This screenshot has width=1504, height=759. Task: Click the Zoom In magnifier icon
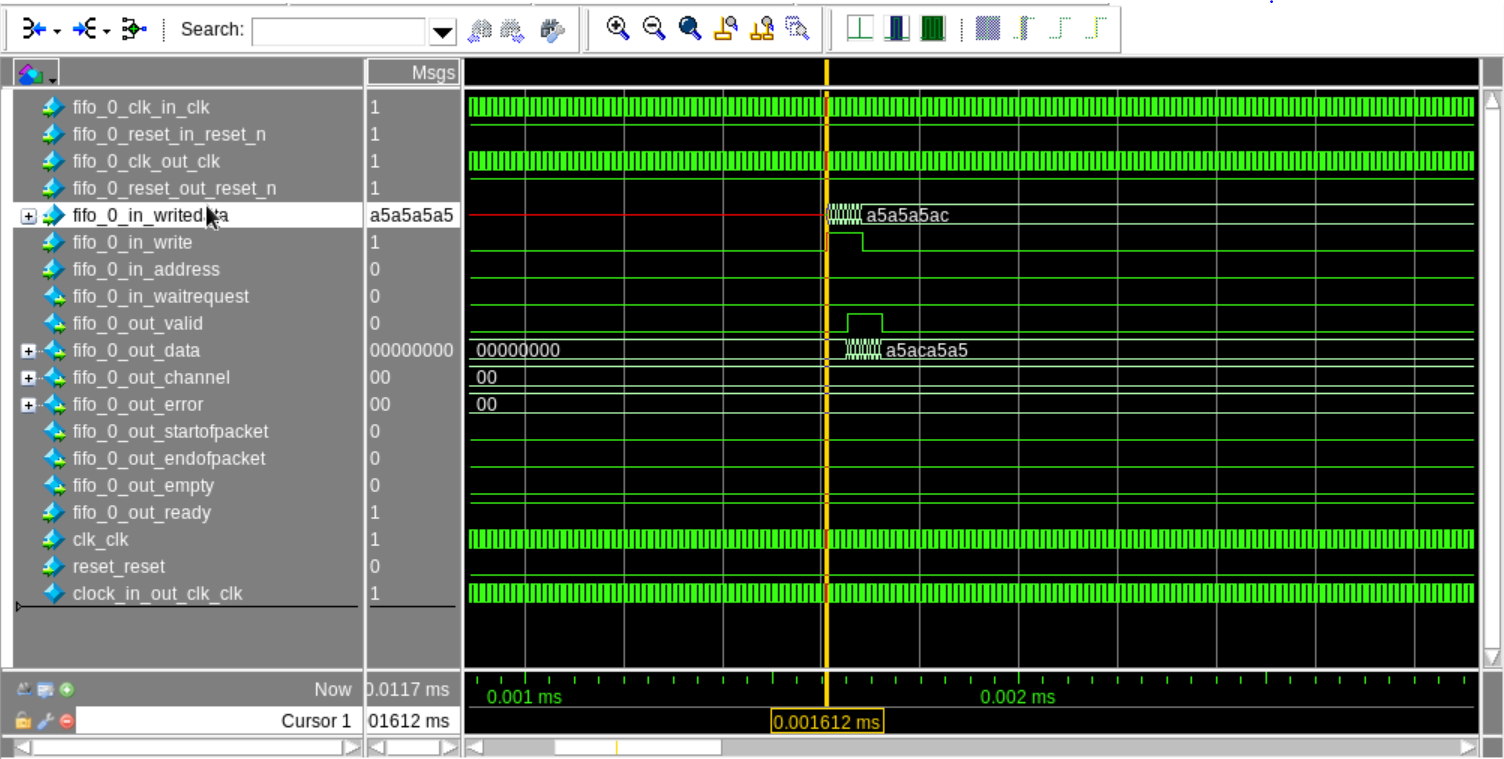click(618, 29)
